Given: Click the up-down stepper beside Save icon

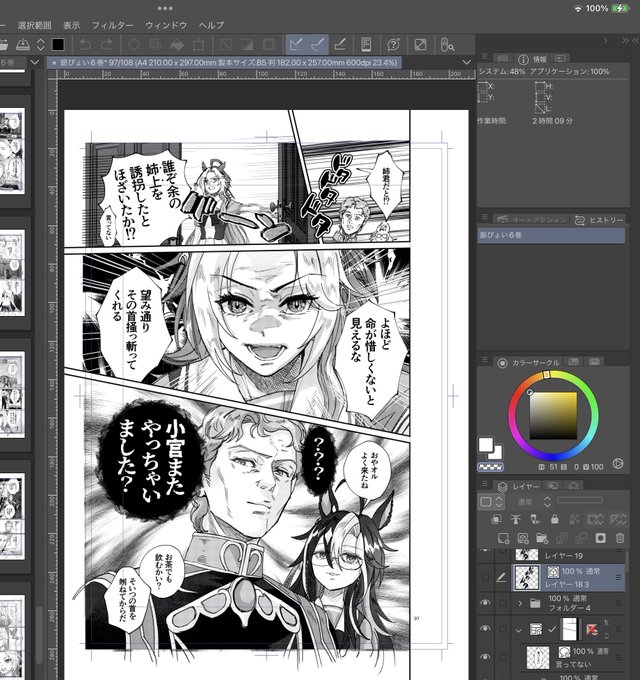Looking at the screenshot, I should pos(40,44).
